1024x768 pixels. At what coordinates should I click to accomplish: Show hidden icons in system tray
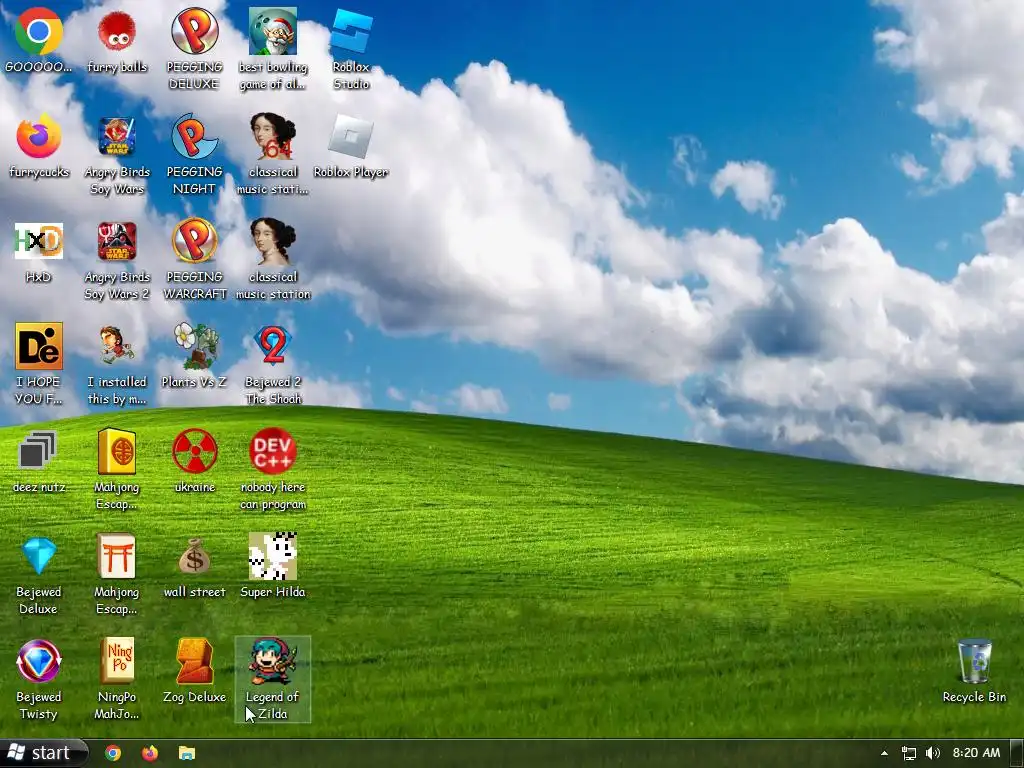884,753
